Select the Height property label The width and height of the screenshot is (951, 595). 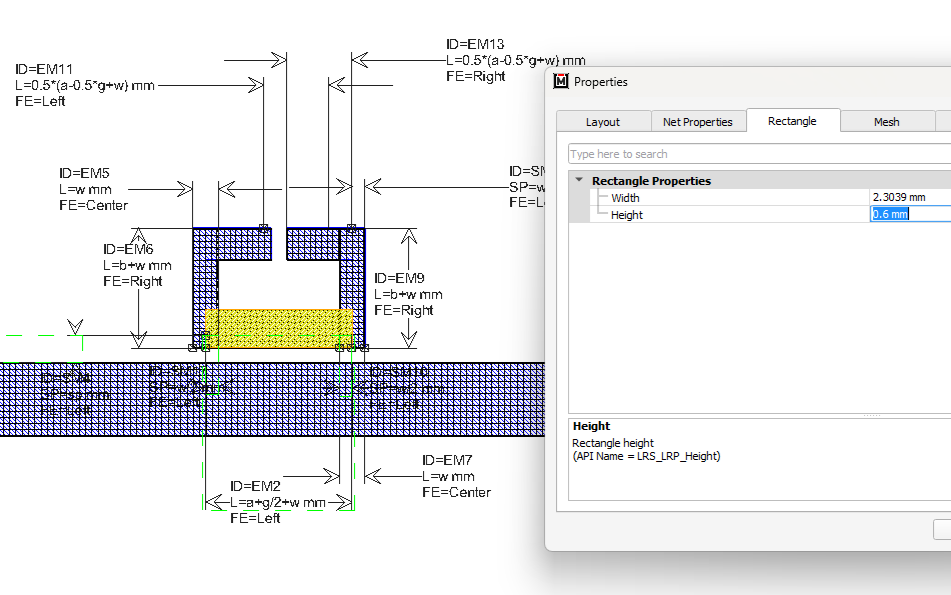[x=627, y=215]
